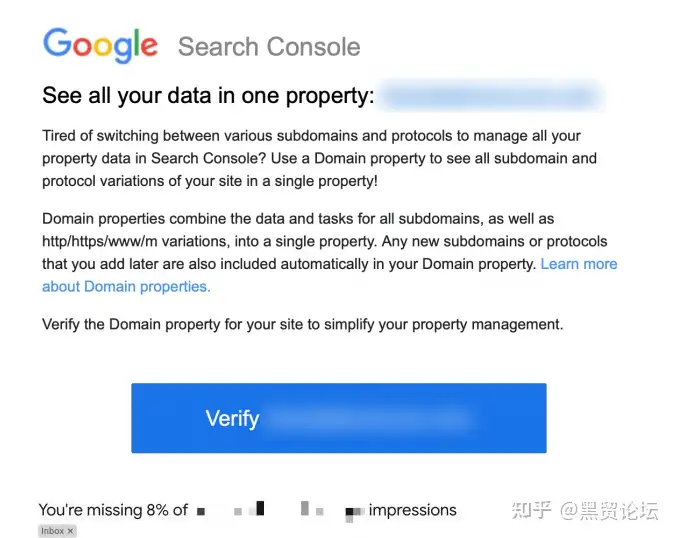Click the Google logo
Screen dimensions: 675x538
coord(100,45)
